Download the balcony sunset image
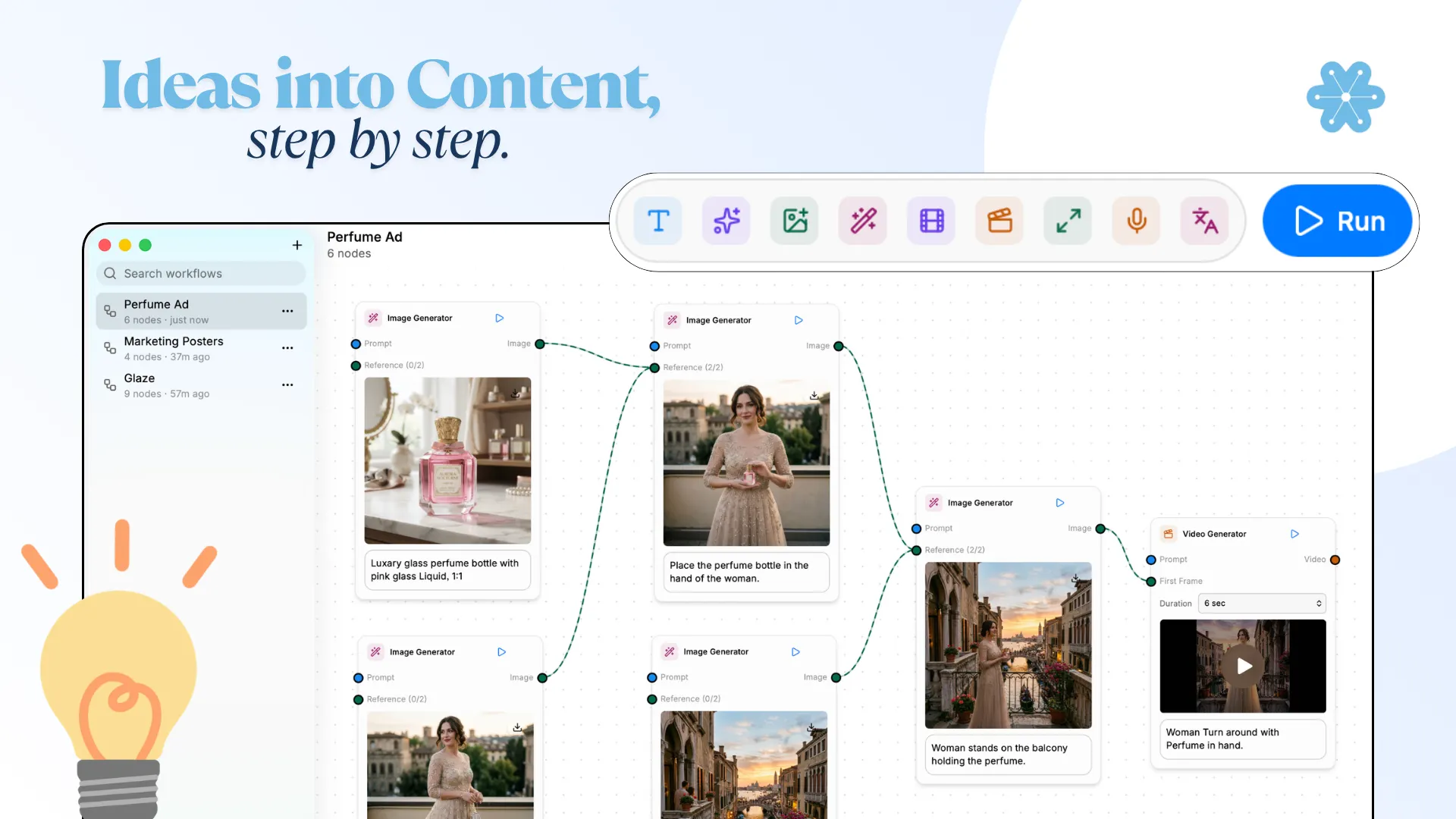 tap(1075, 579)
